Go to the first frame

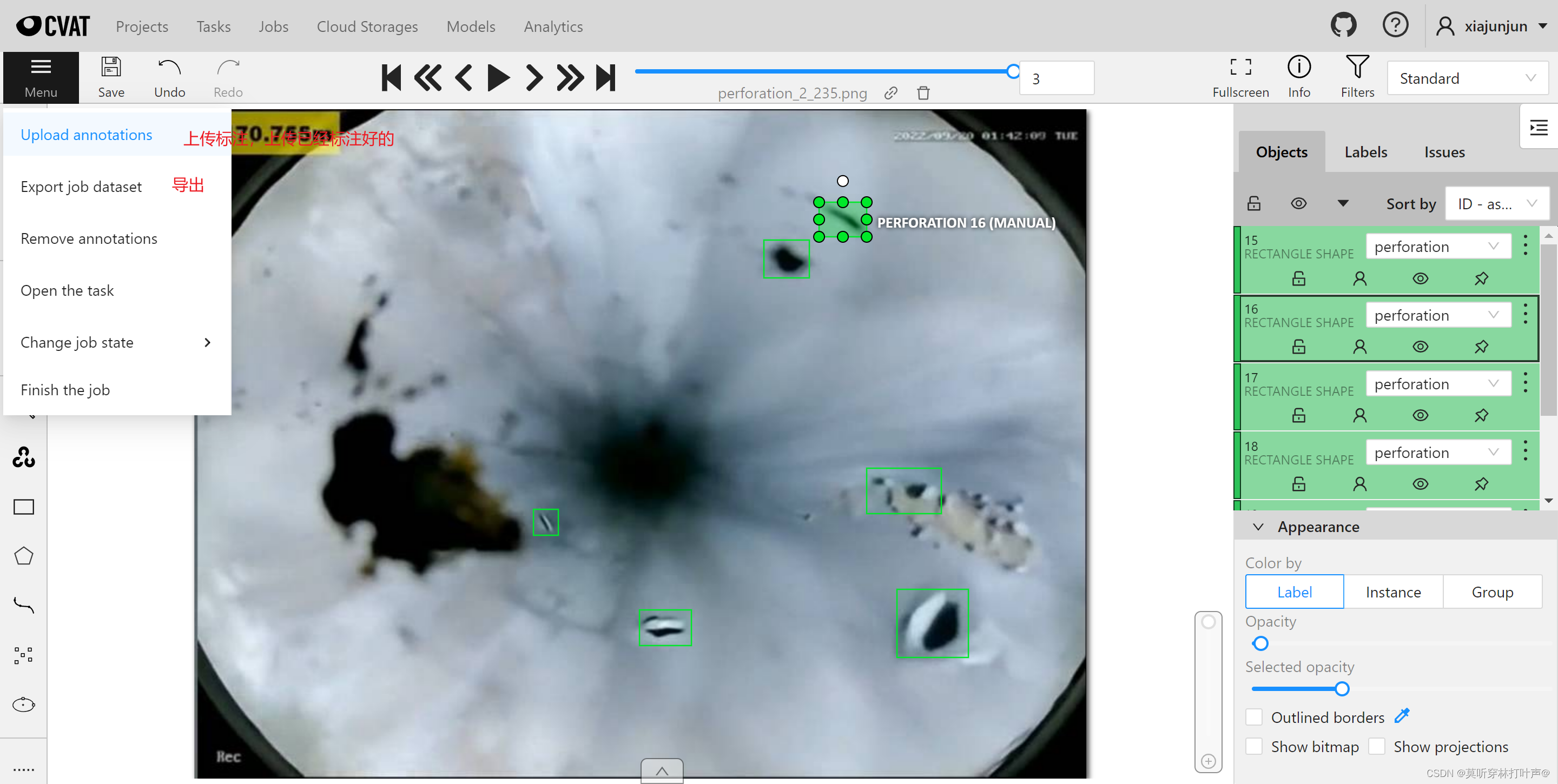click(391, 78)
